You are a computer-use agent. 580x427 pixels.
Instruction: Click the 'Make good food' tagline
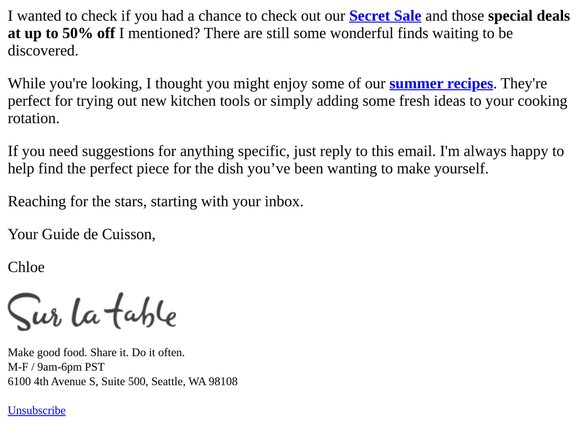[96, 352]
